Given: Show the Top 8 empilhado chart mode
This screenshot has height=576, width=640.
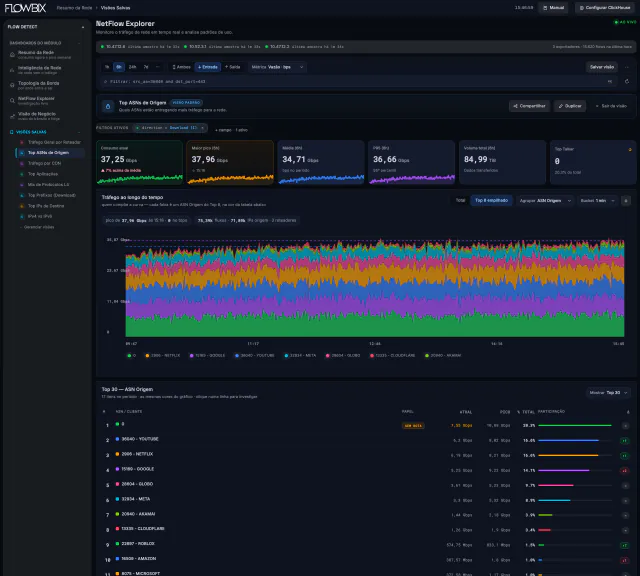Looking at the screenshot, I should pos(491,200).
